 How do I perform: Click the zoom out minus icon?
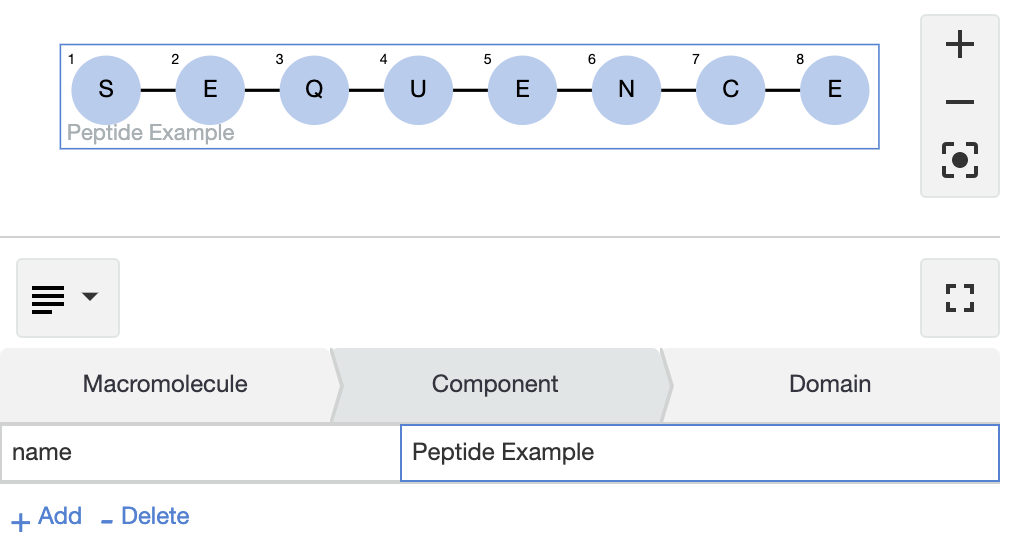(x=959, y=102)
